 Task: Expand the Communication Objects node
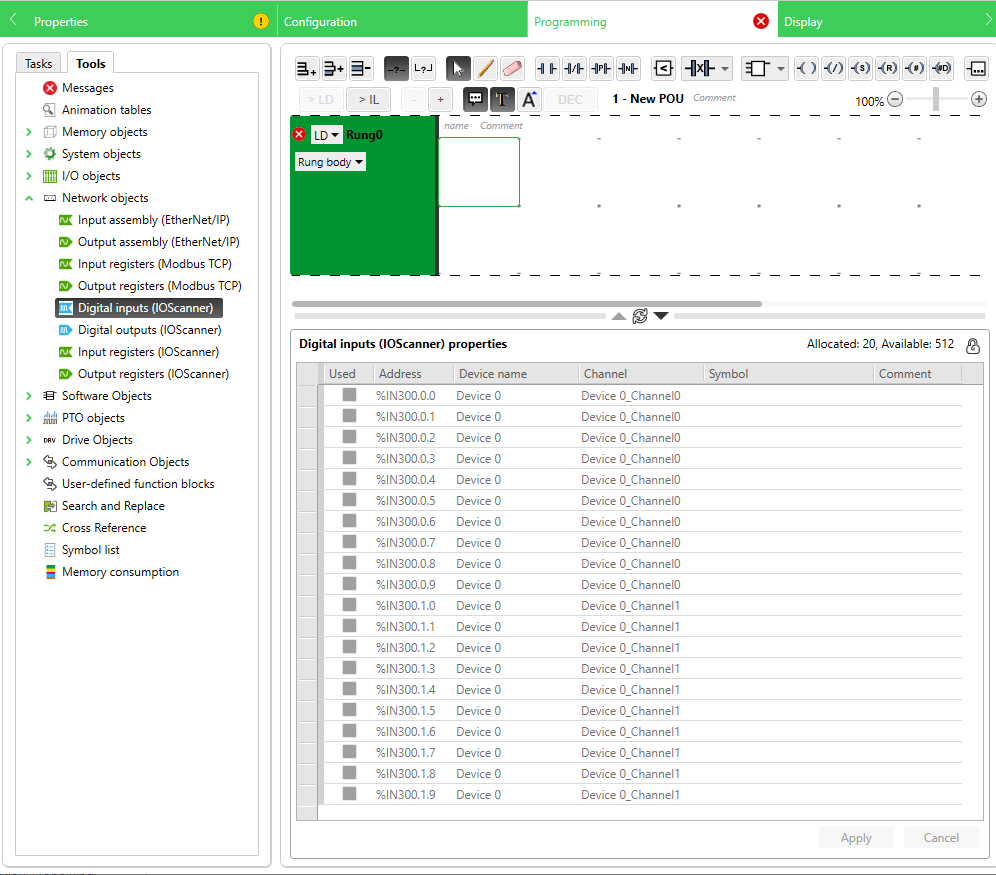29,462
